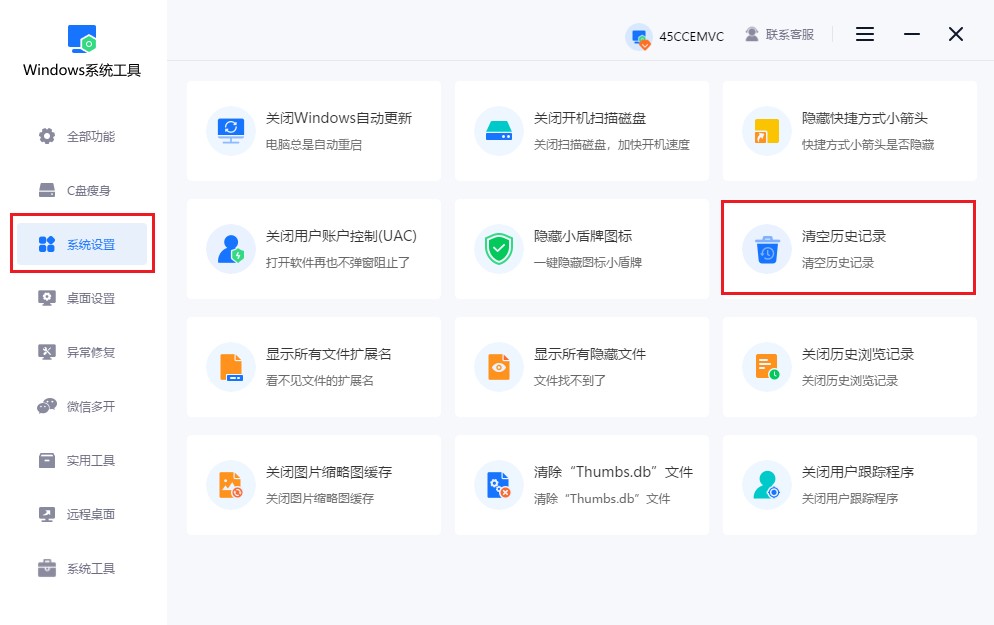Click the 显示所有隐藏文件 eye icon

pos(499,366)
